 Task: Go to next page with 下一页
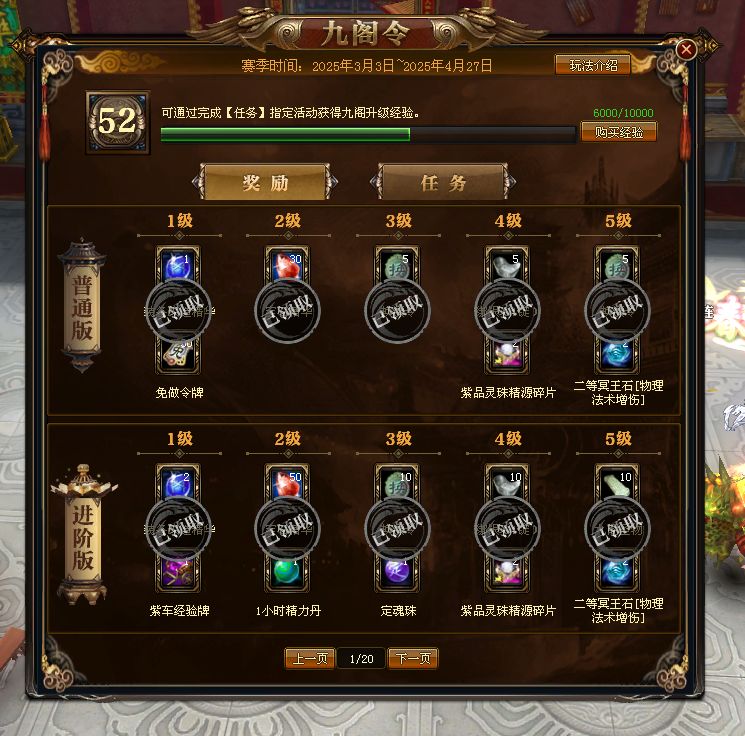tap(413, 658)
